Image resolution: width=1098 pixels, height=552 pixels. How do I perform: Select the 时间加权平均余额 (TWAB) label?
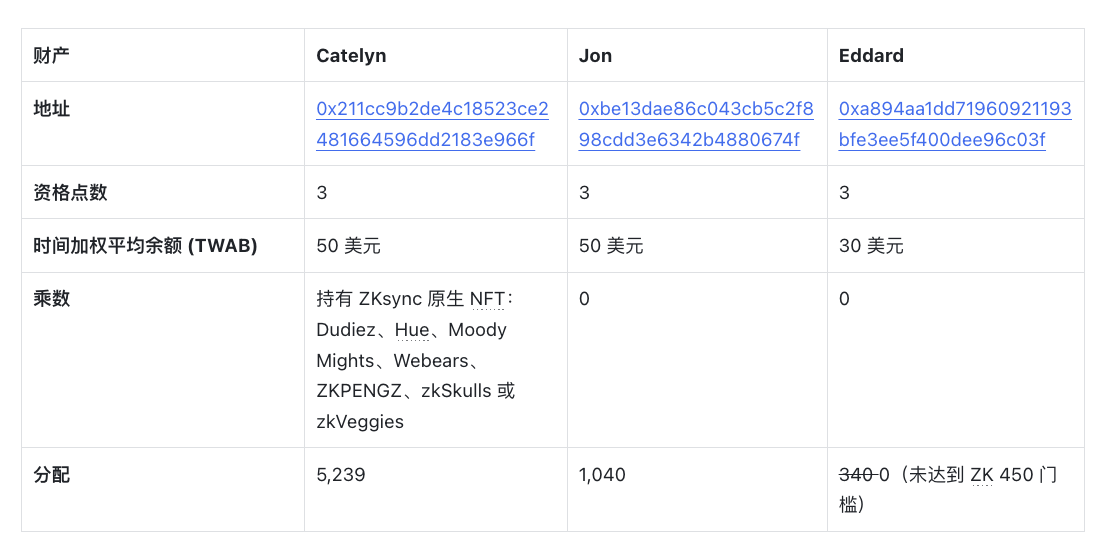click(145, 246)
